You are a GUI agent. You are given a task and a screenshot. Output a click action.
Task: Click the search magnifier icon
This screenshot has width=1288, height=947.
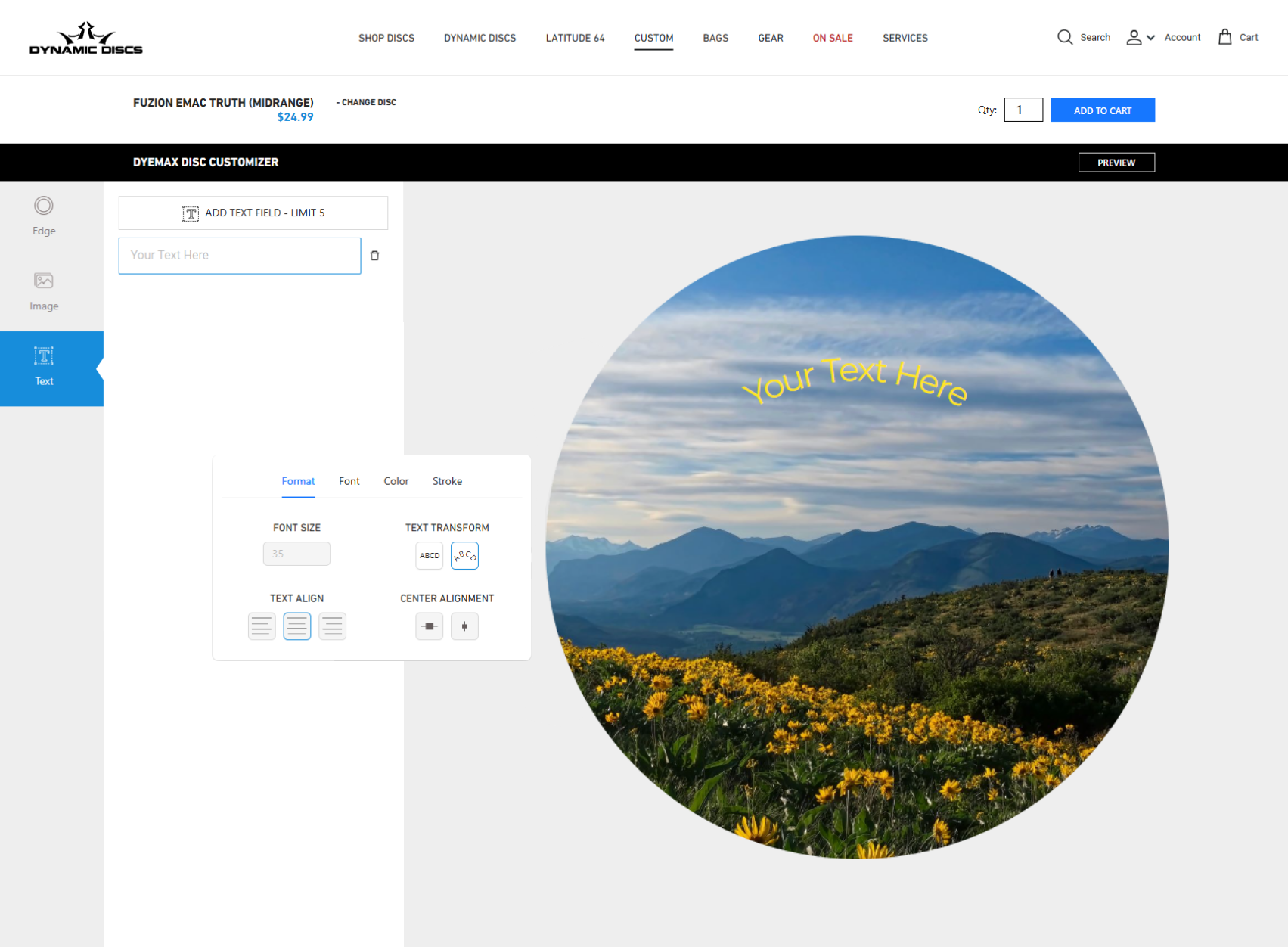(x=1065, y=37)
